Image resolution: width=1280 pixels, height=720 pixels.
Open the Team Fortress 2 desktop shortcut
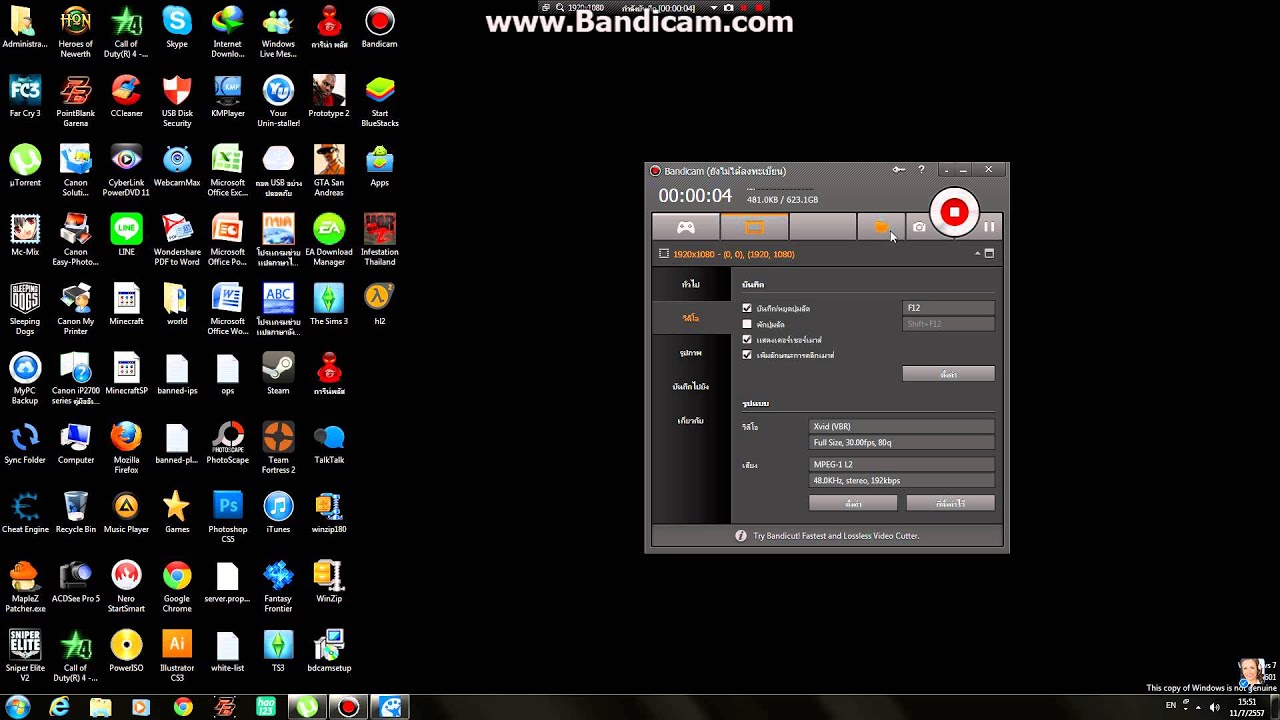pos(278,449)
